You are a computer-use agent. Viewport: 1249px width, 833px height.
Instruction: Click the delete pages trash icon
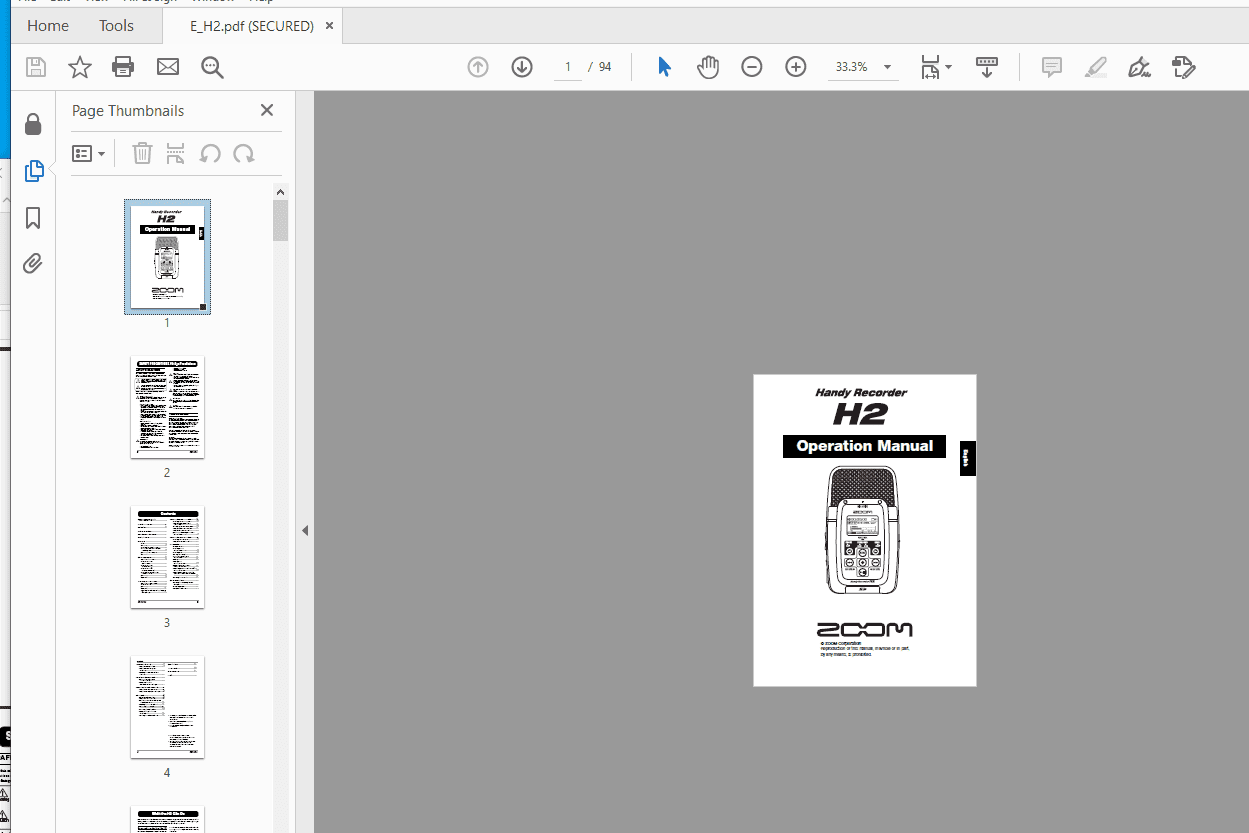point(143,153)
